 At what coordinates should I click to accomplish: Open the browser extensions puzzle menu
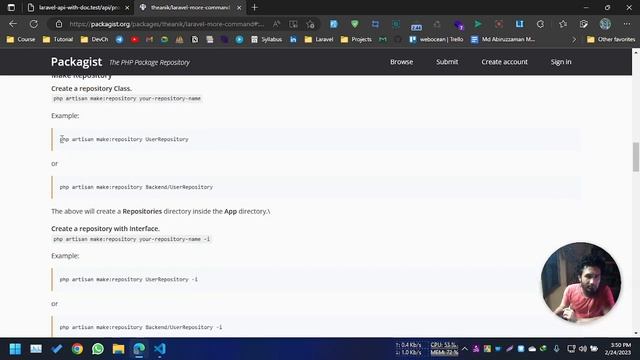click(x=540, y=24)
